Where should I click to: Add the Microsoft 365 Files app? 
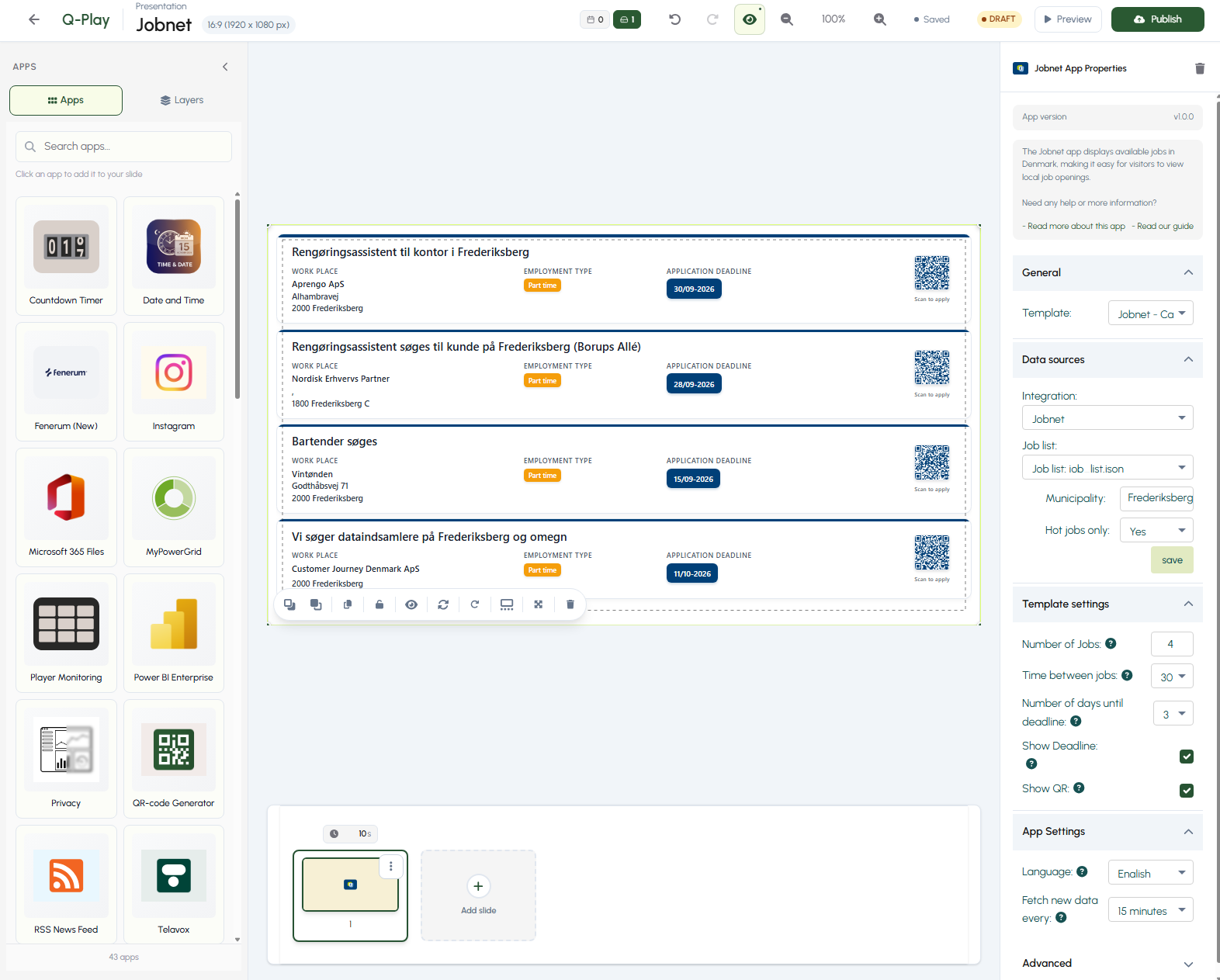66,507
